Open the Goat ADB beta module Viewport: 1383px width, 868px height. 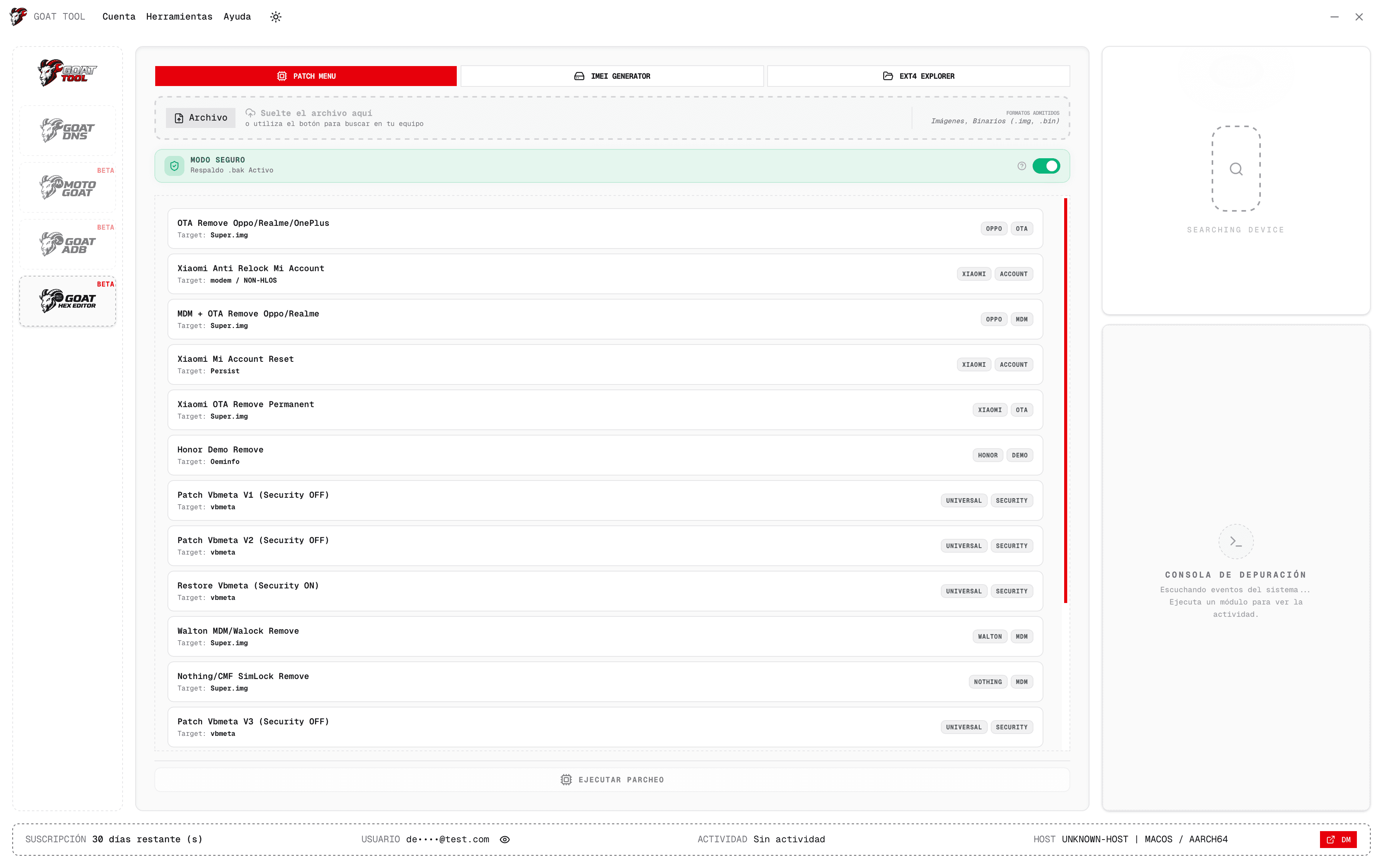67,244
